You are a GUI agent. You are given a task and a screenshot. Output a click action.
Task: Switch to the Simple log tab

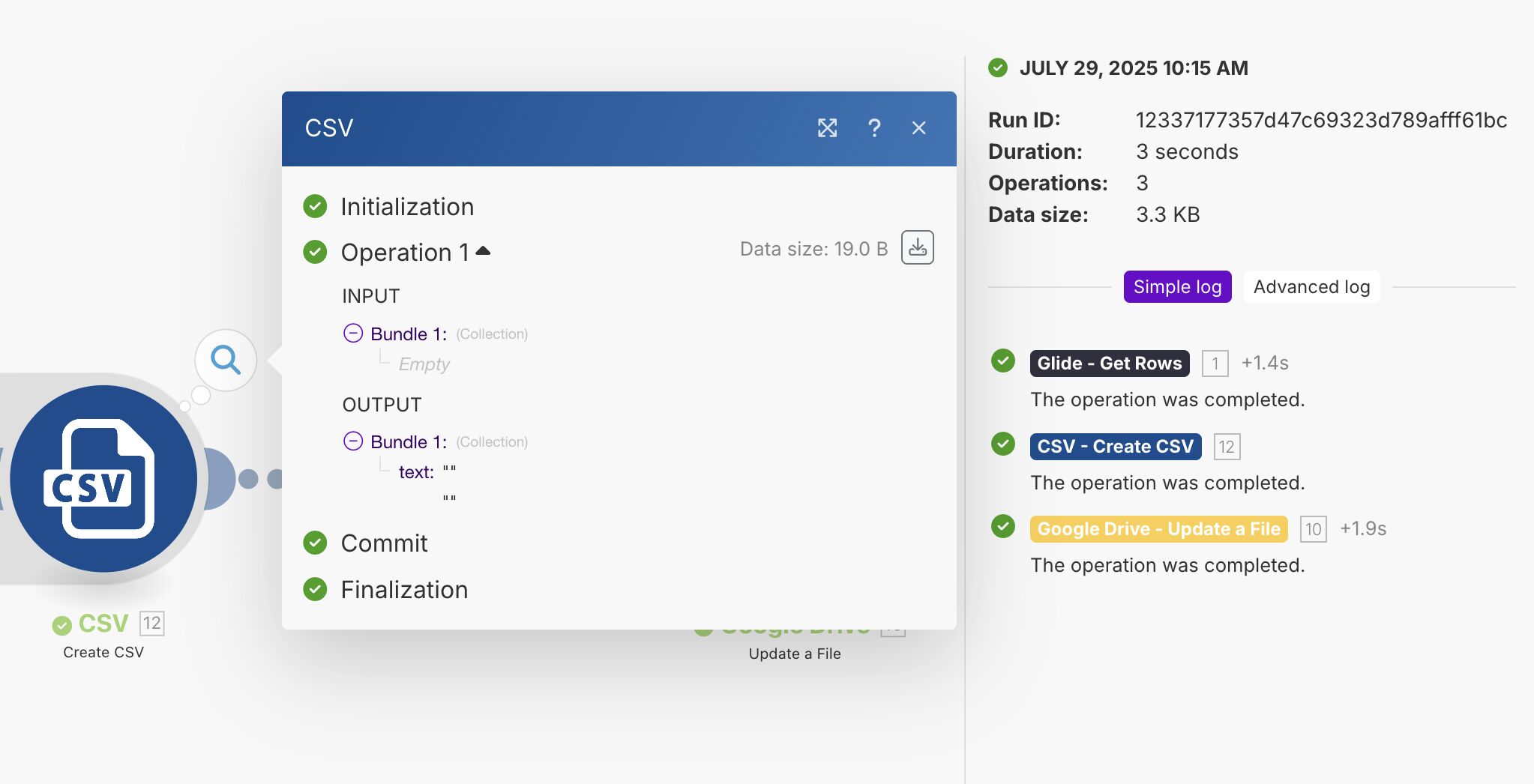[x=1177, y=287]
